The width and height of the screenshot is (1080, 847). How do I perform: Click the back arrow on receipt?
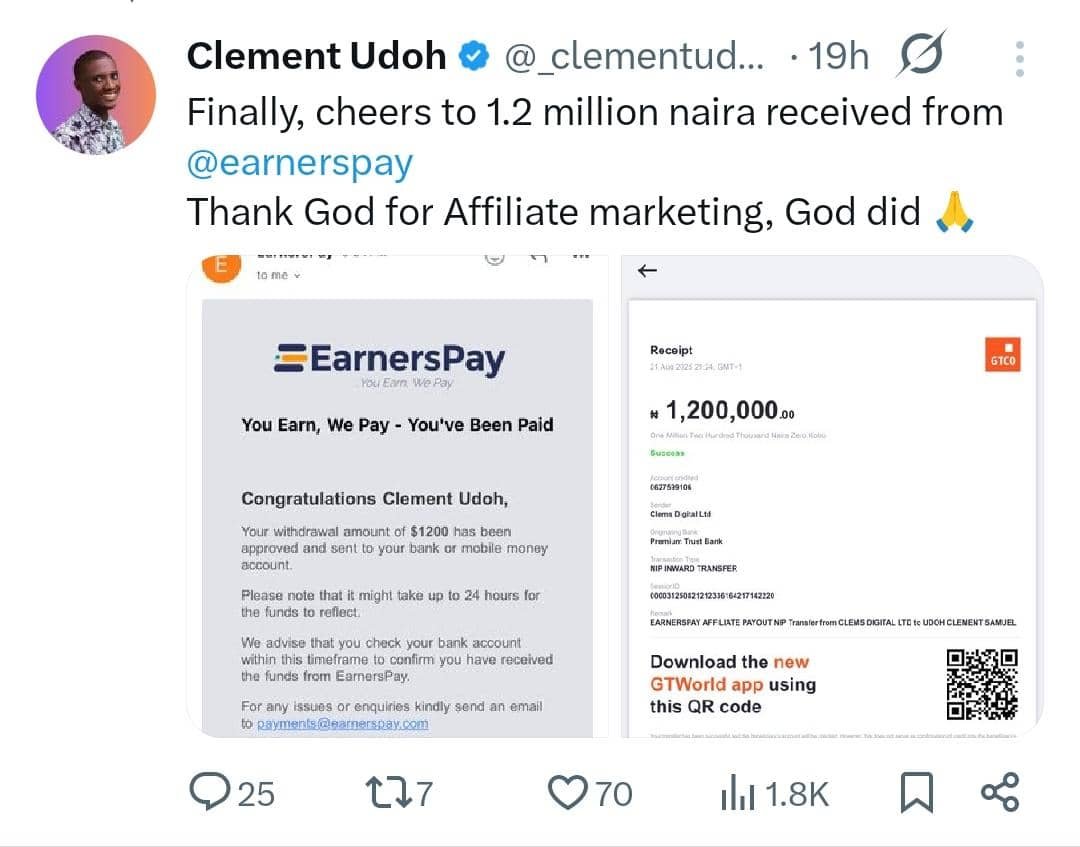coord(647,270)
